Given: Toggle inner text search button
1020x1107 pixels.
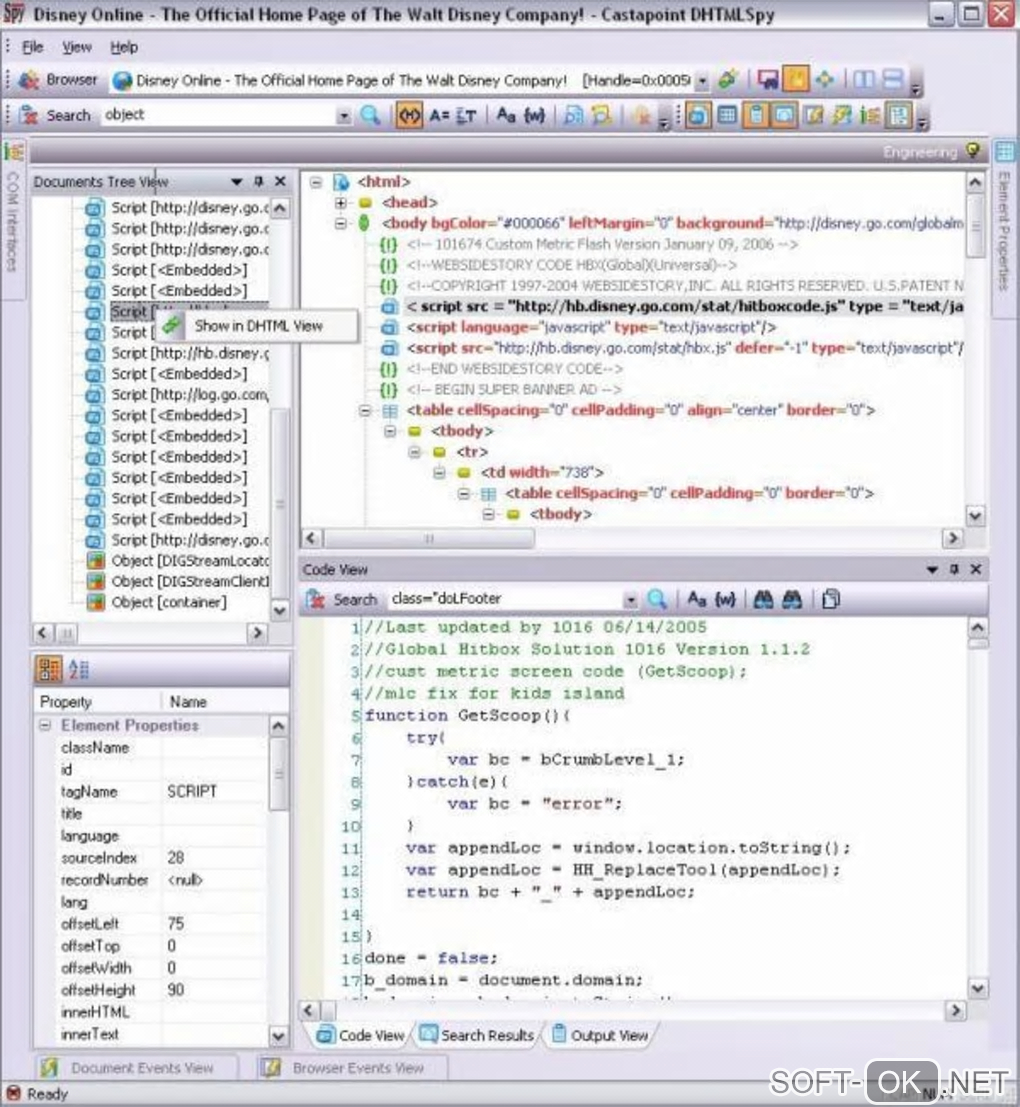Looking at the screenshot, I should click(466, 115).
